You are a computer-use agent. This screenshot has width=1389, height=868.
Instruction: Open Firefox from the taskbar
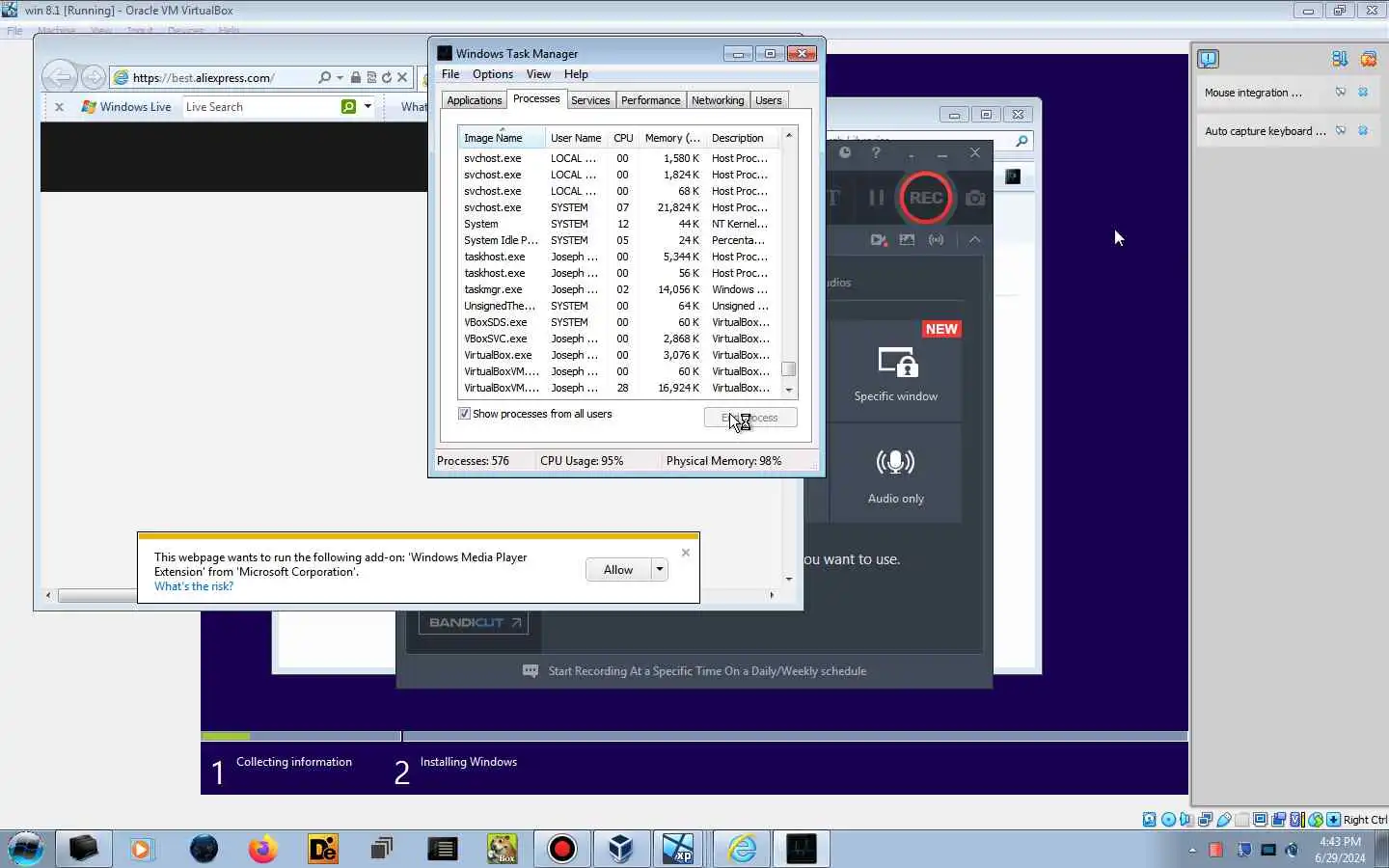(x=262, y=849)
